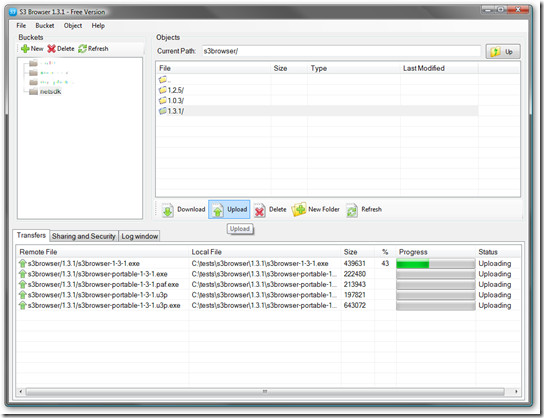Open the Object menu
Viewport: 544px width, 418px height.
pos(73,26)
